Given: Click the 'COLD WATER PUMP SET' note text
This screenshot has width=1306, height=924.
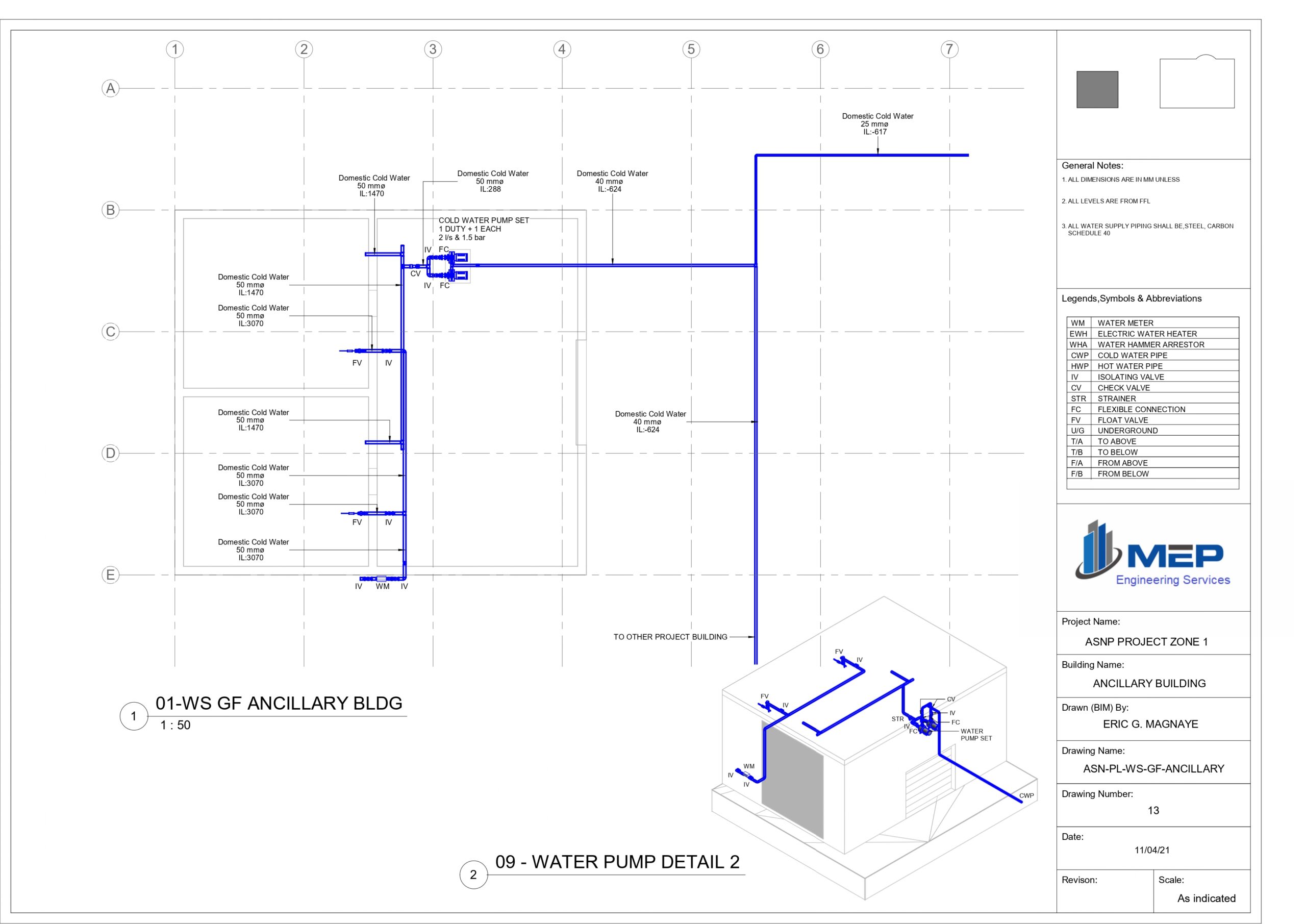Looking at the screenshot, I should [x=484, y=220].
